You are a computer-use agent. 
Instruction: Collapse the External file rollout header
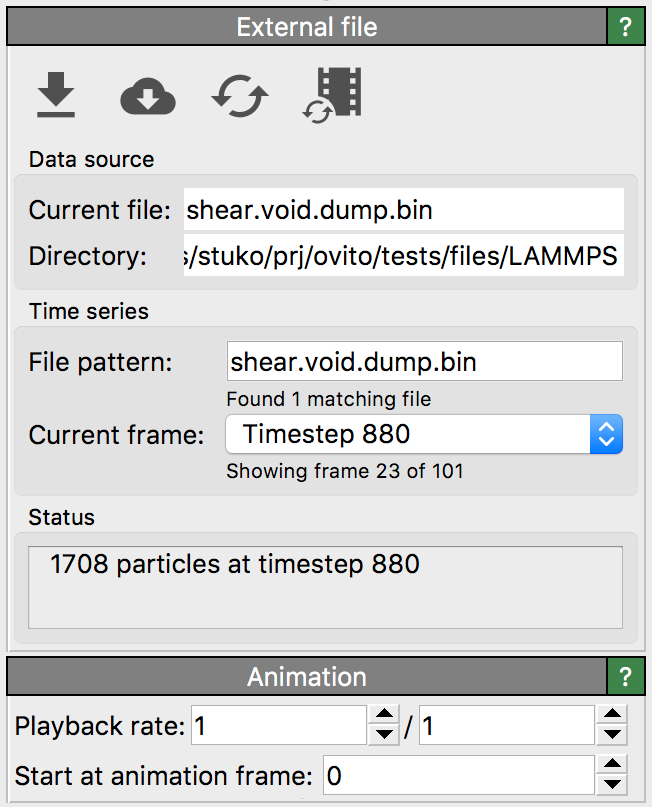pos(306,27)
